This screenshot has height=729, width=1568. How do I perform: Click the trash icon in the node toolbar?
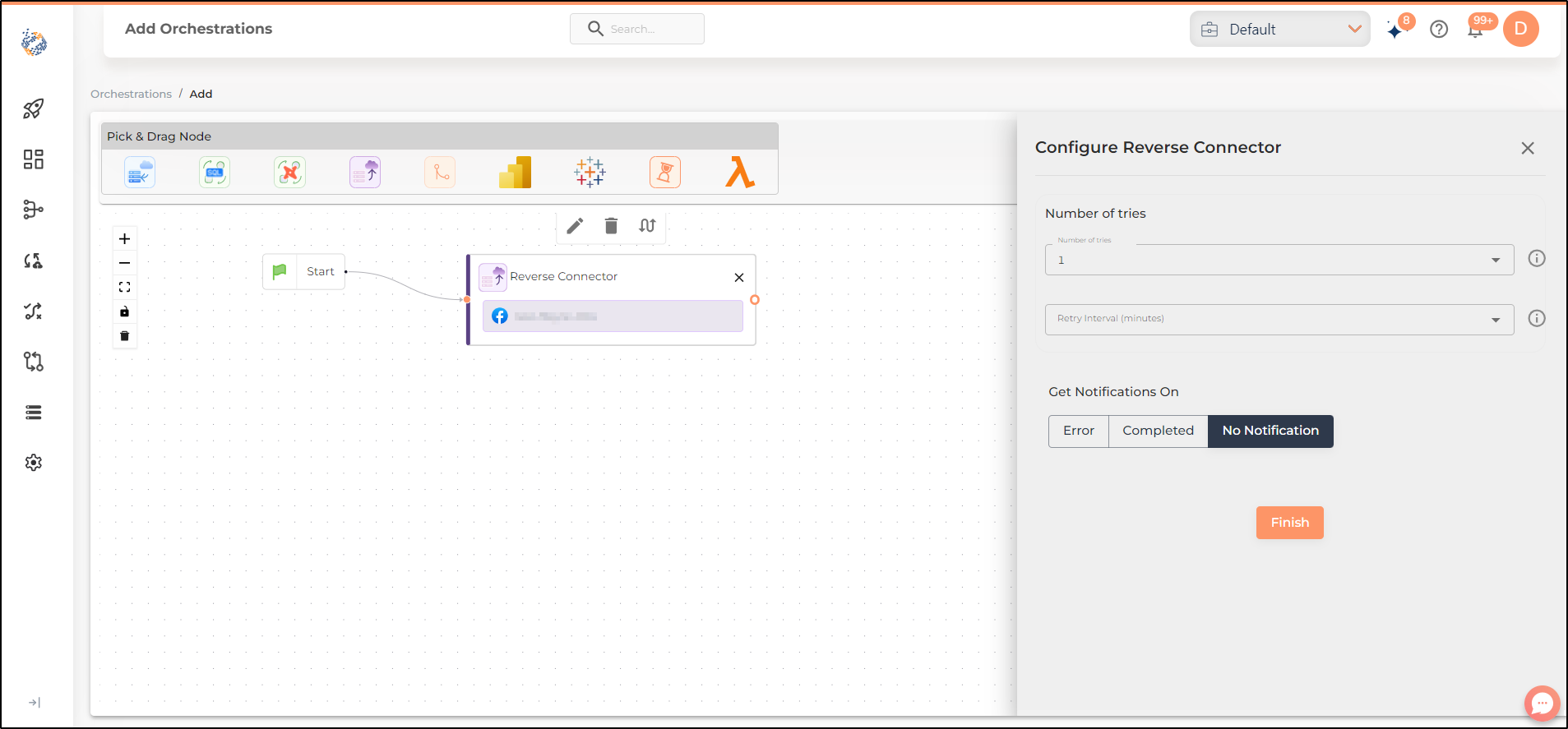point(611,226)
